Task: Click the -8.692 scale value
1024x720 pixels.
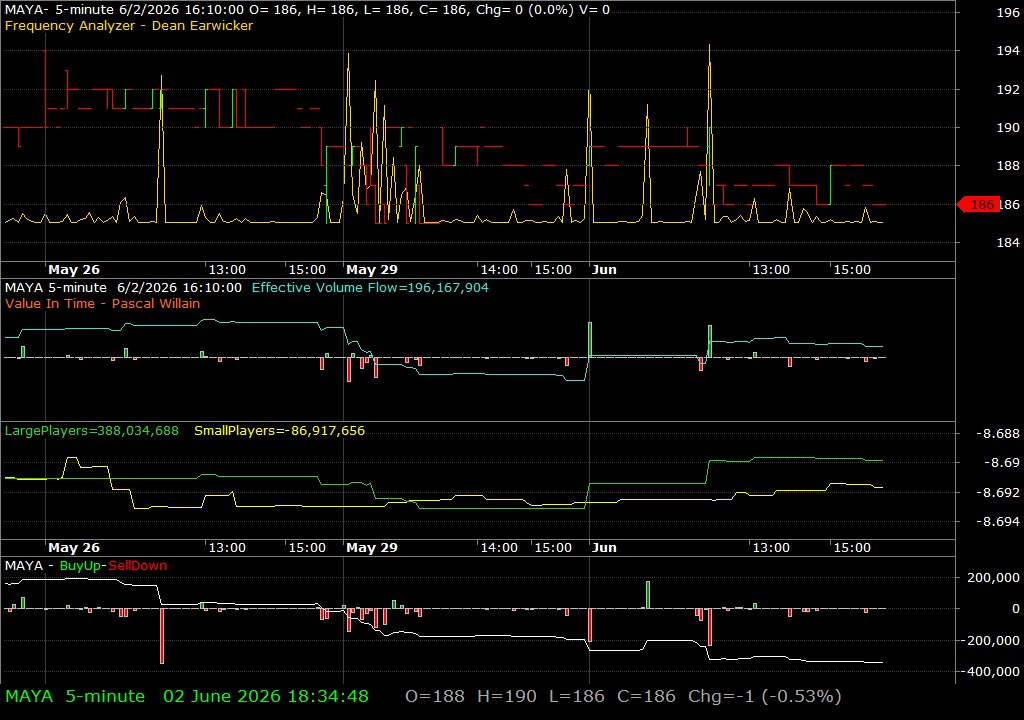Action: pyautogui.click(x=997, y=493)
